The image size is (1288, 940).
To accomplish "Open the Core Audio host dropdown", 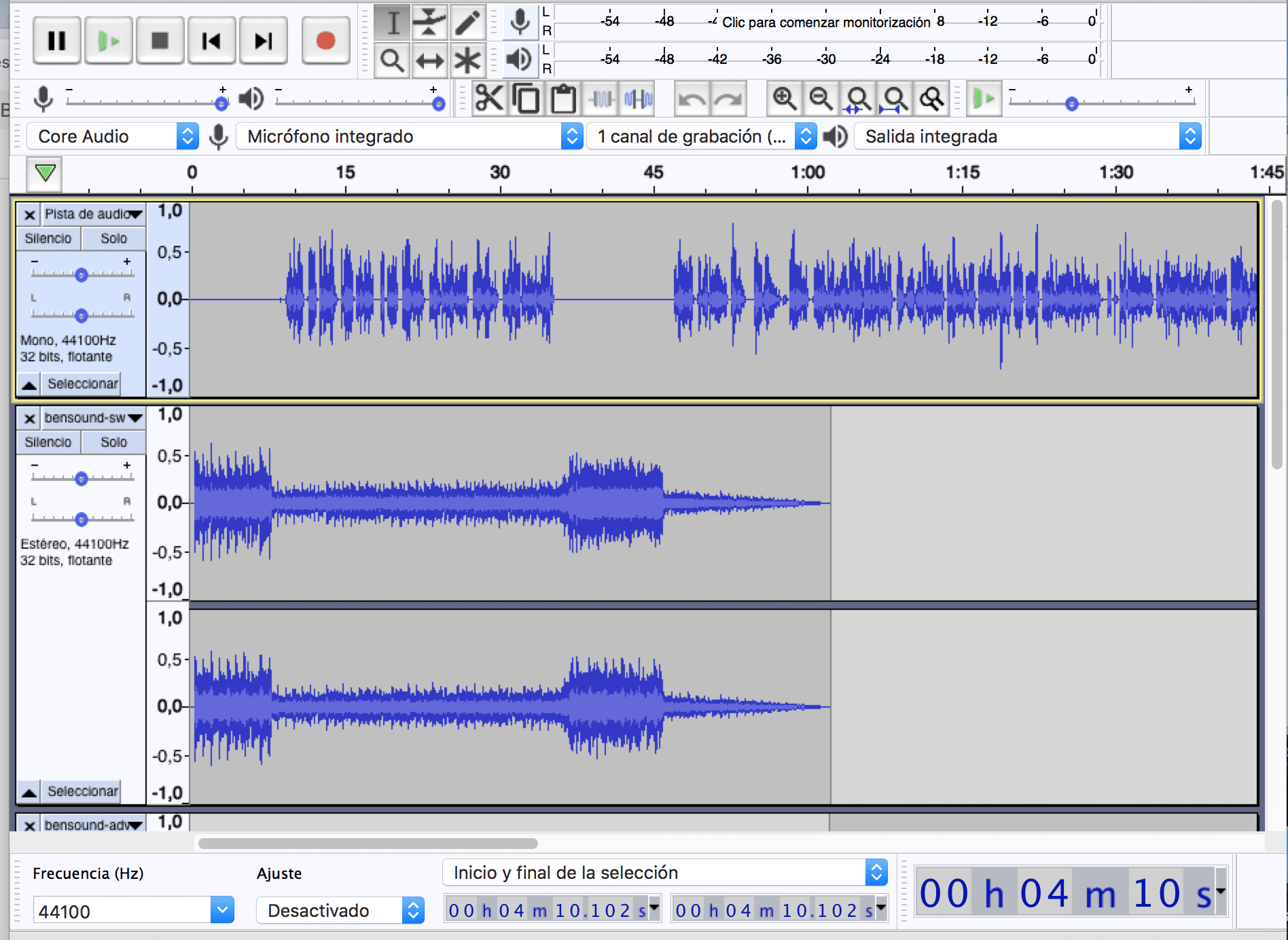I will tap(113, 137).
